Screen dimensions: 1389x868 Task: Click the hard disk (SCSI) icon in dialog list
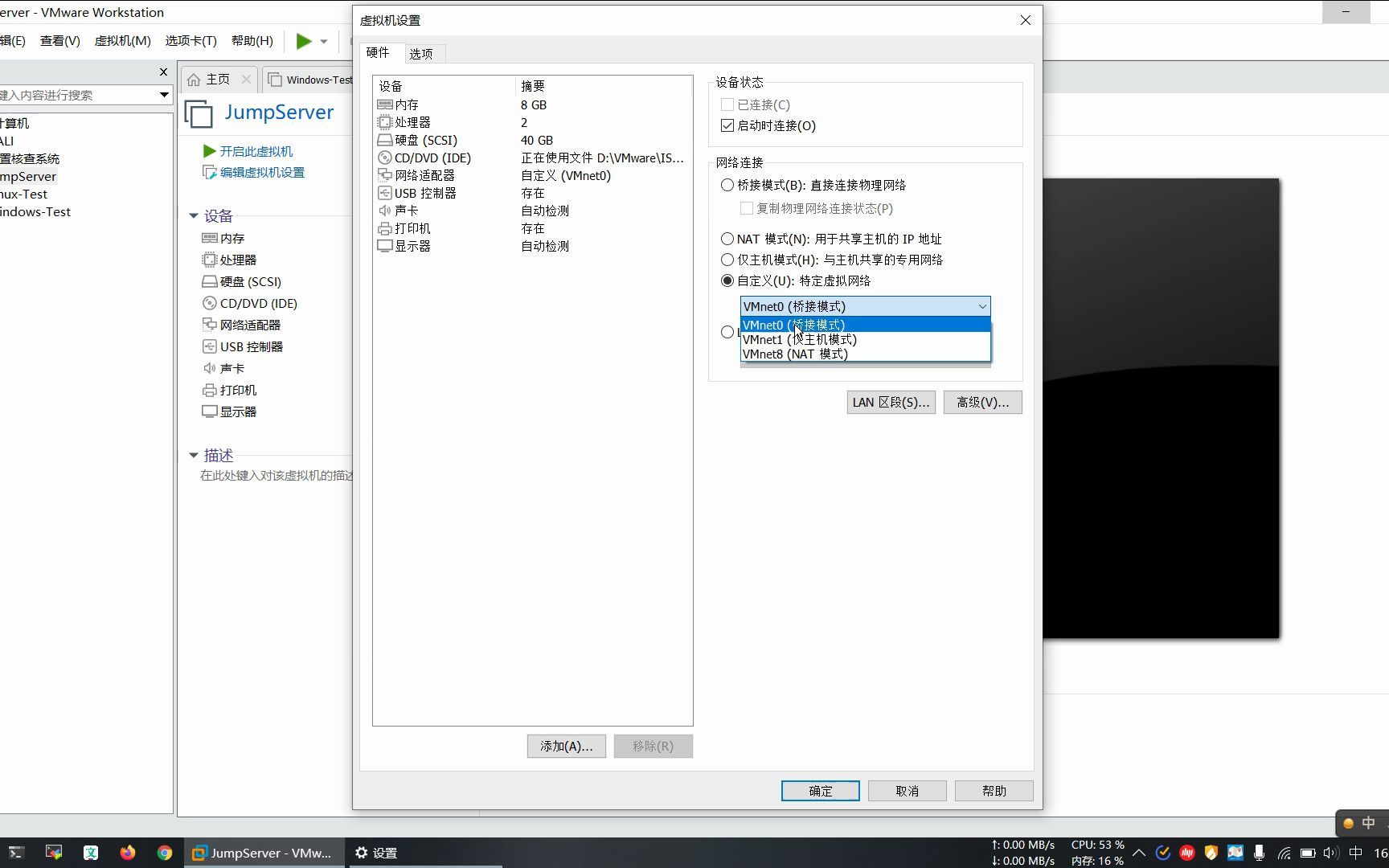pos(385,140)
